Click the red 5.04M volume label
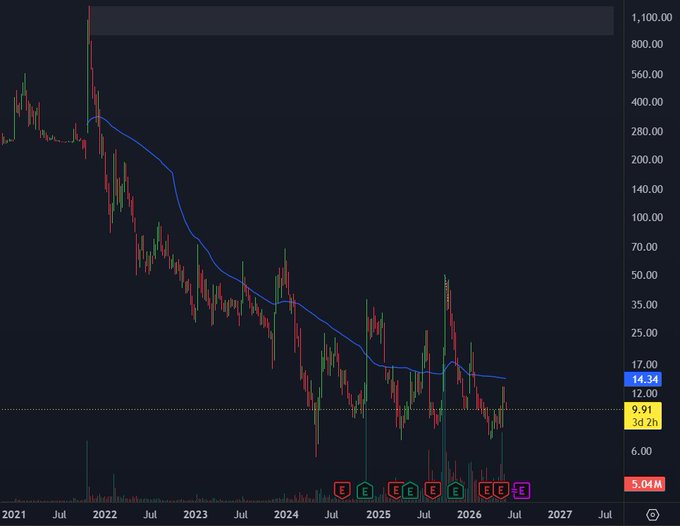The width and height of the screenshot is (680, 526). tap(644, 484)
